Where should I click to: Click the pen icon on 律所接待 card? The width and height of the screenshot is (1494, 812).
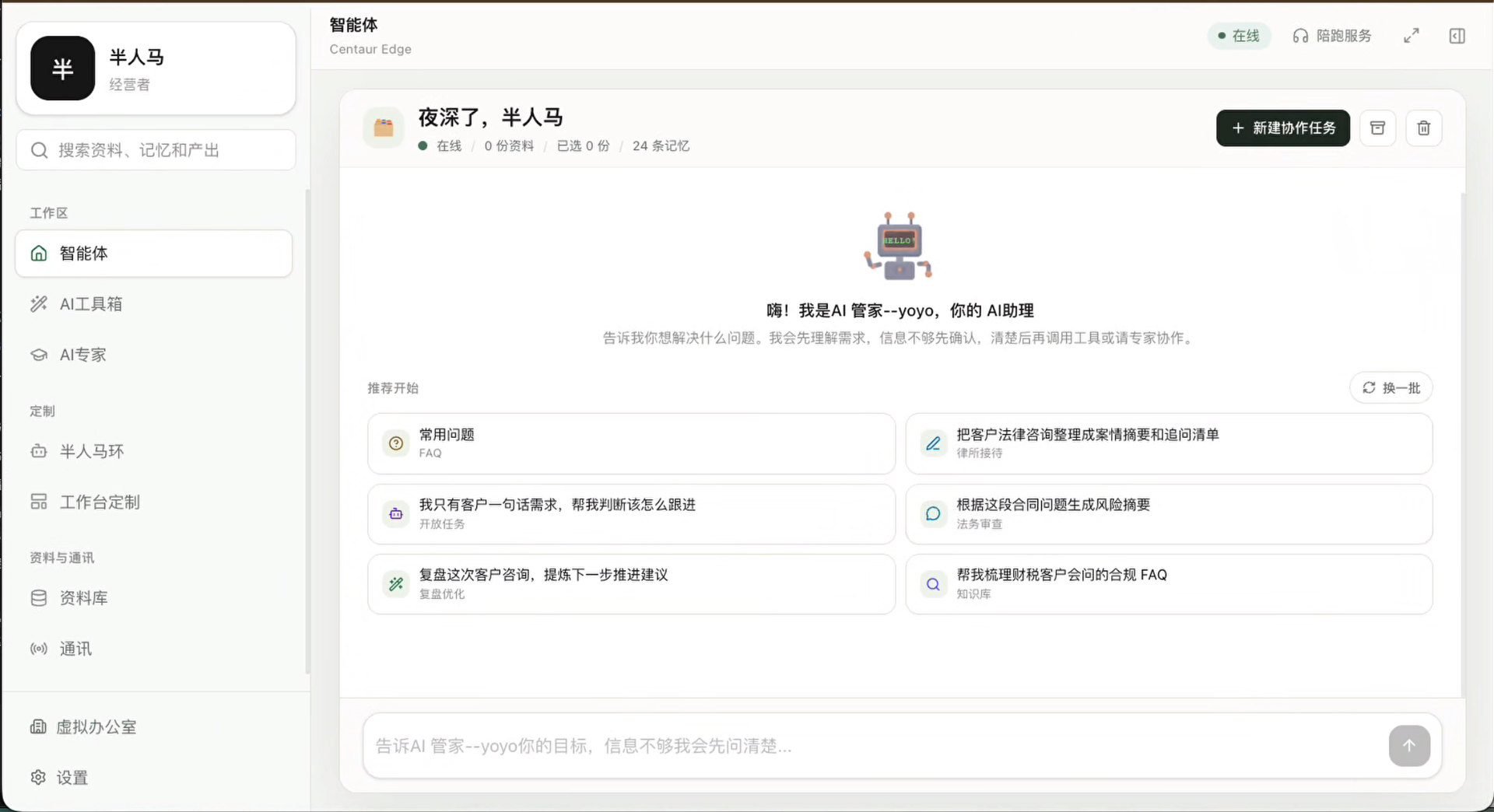point(933,443)
